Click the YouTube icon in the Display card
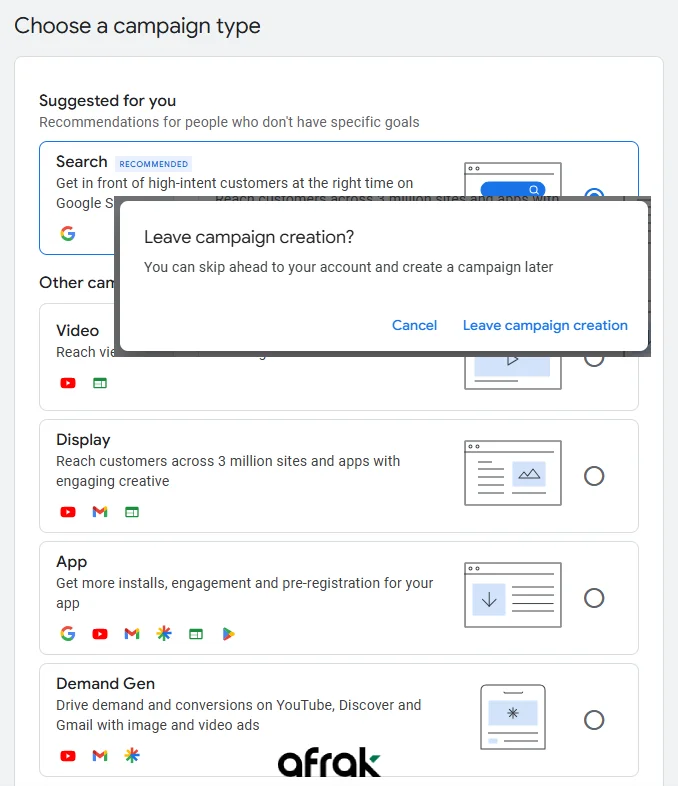This screenshot has height=786, width=678. 68,512
